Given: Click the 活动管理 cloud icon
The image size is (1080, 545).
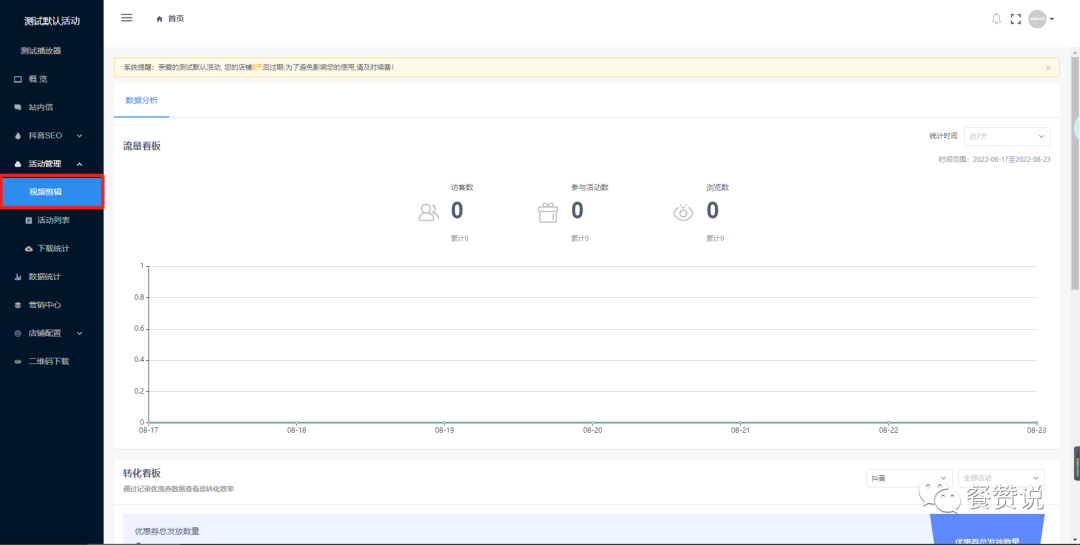Looking at the screenshot, I should tap(18, 164).
